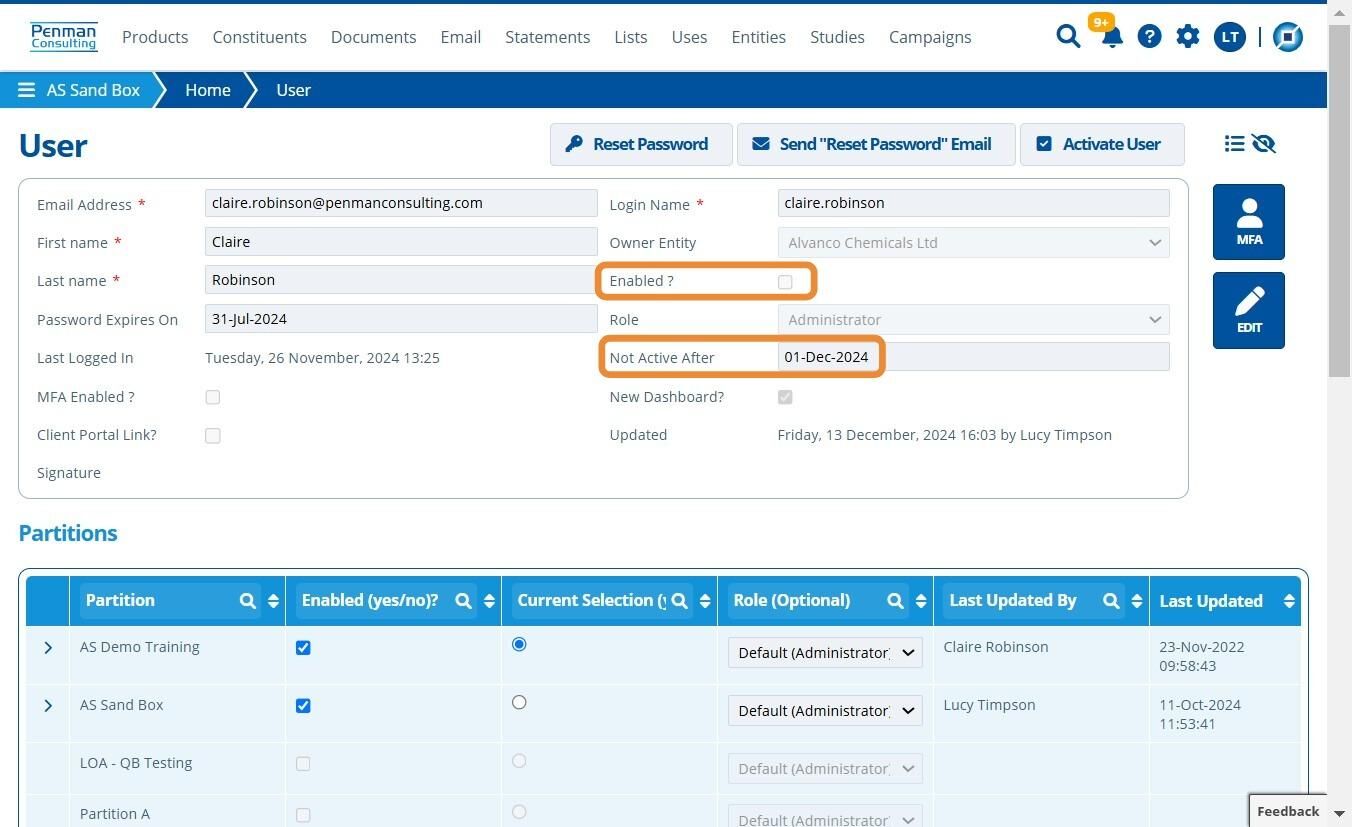Expand the AS Demo Training row
Image resolution: width=1352 pixels, height=827 pixels.
tap(48, 648)
